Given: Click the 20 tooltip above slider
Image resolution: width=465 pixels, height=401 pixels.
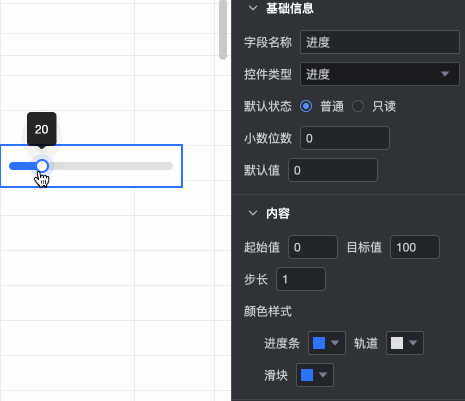Looking at the screenshot, I should pyautogui.click(x=42, y=129).
